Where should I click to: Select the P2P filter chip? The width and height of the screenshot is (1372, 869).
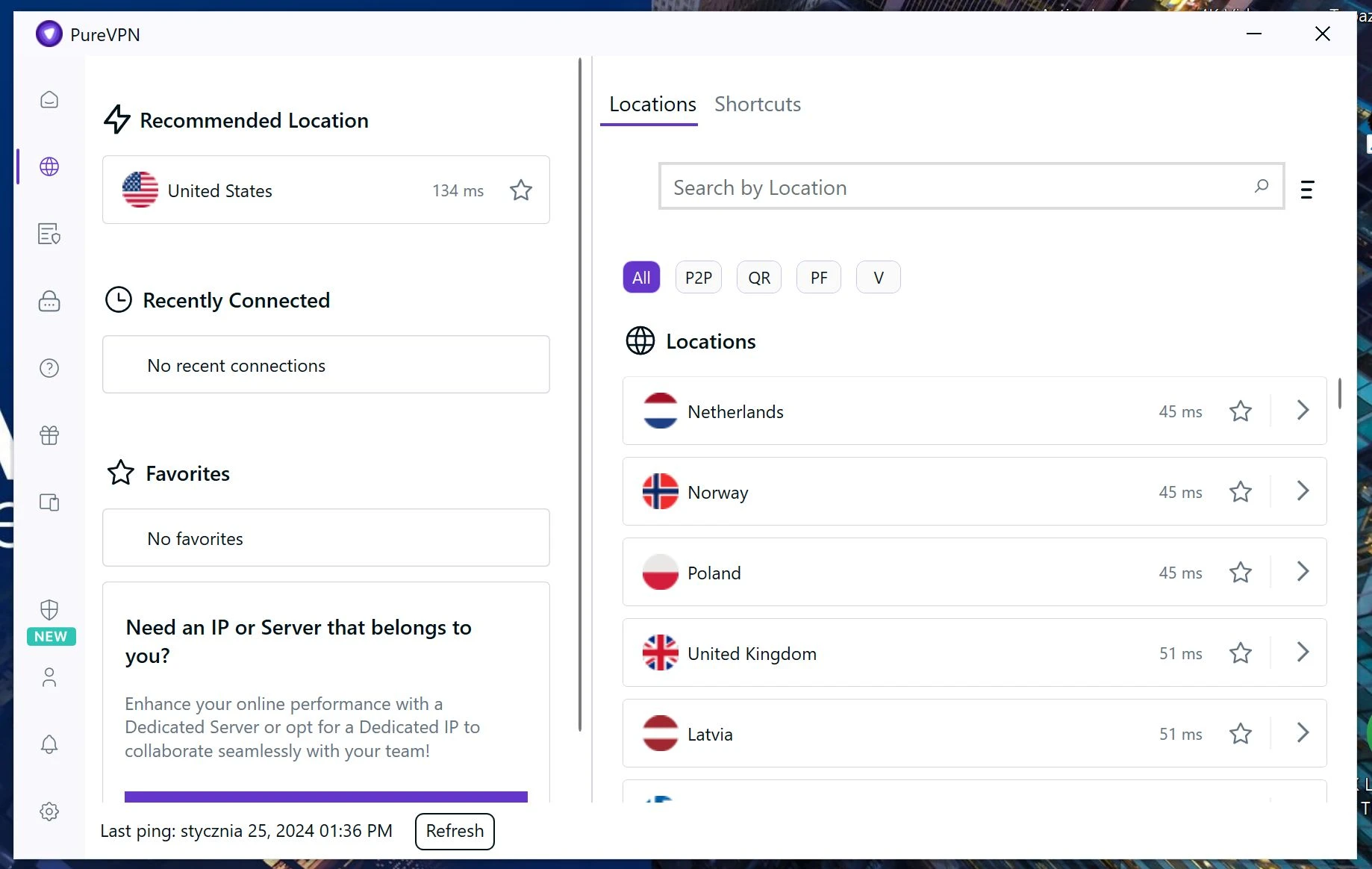pos(699,277)
